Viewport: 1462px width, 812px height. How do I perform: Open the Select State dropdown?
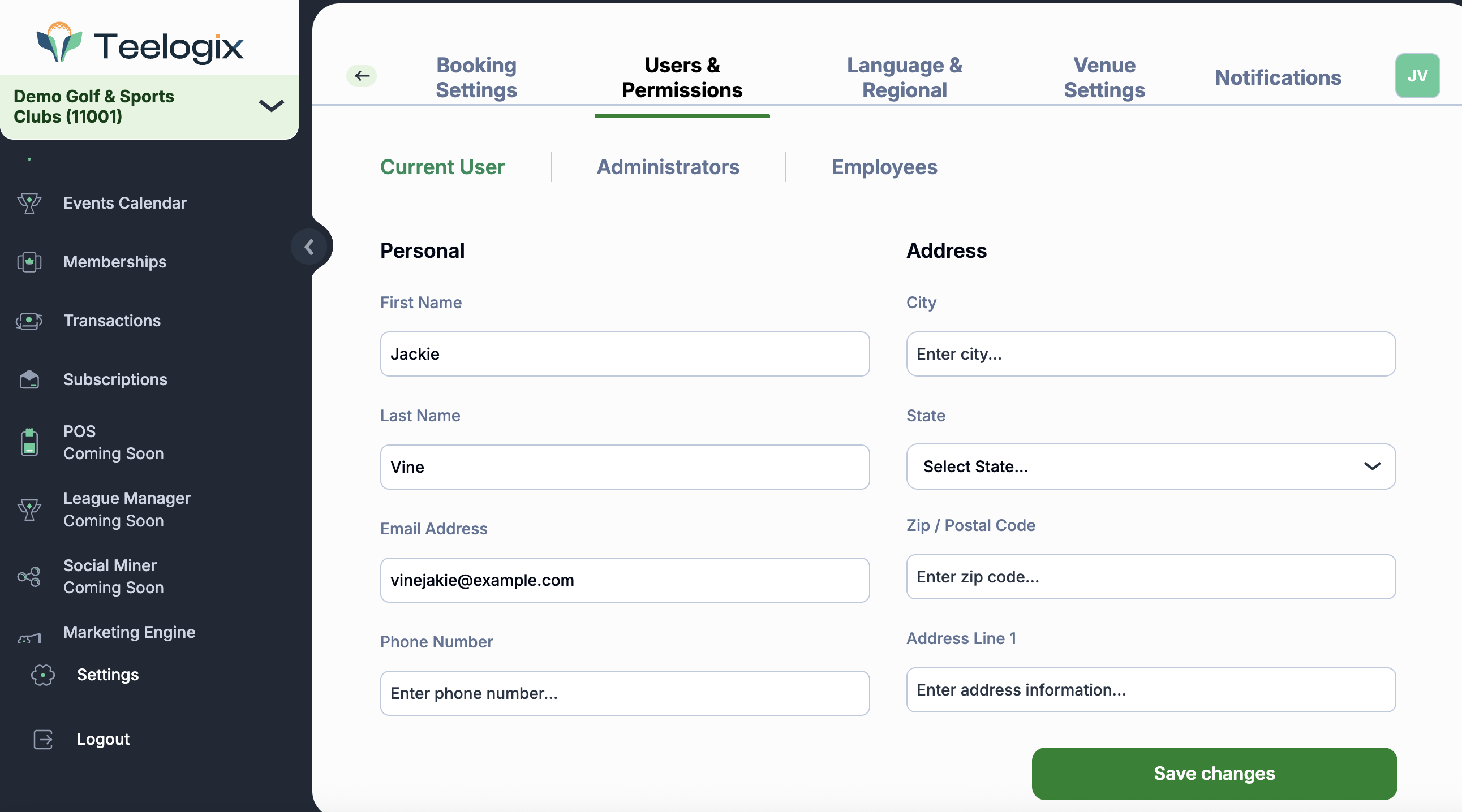coord(1150,466)
